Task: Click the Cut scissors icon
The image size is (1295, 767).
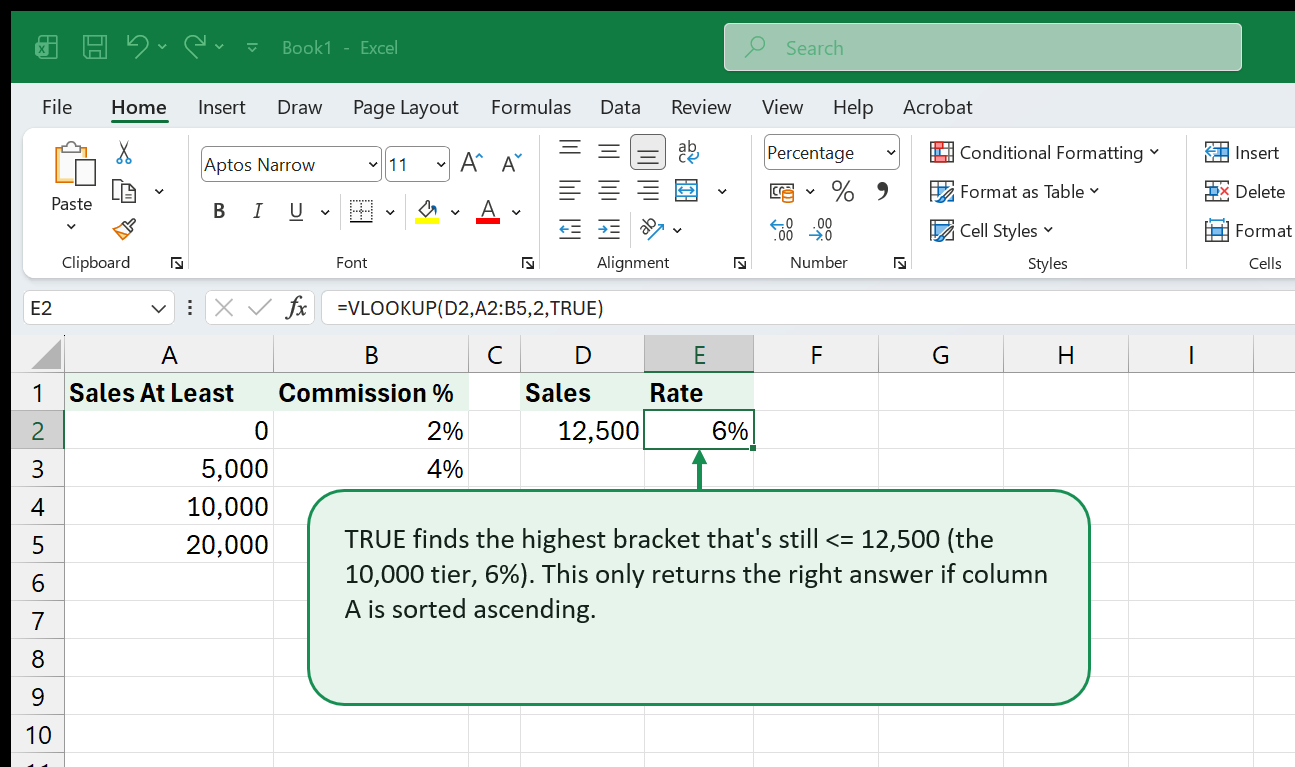Action: pyautogui.click(x=124, y=153)
